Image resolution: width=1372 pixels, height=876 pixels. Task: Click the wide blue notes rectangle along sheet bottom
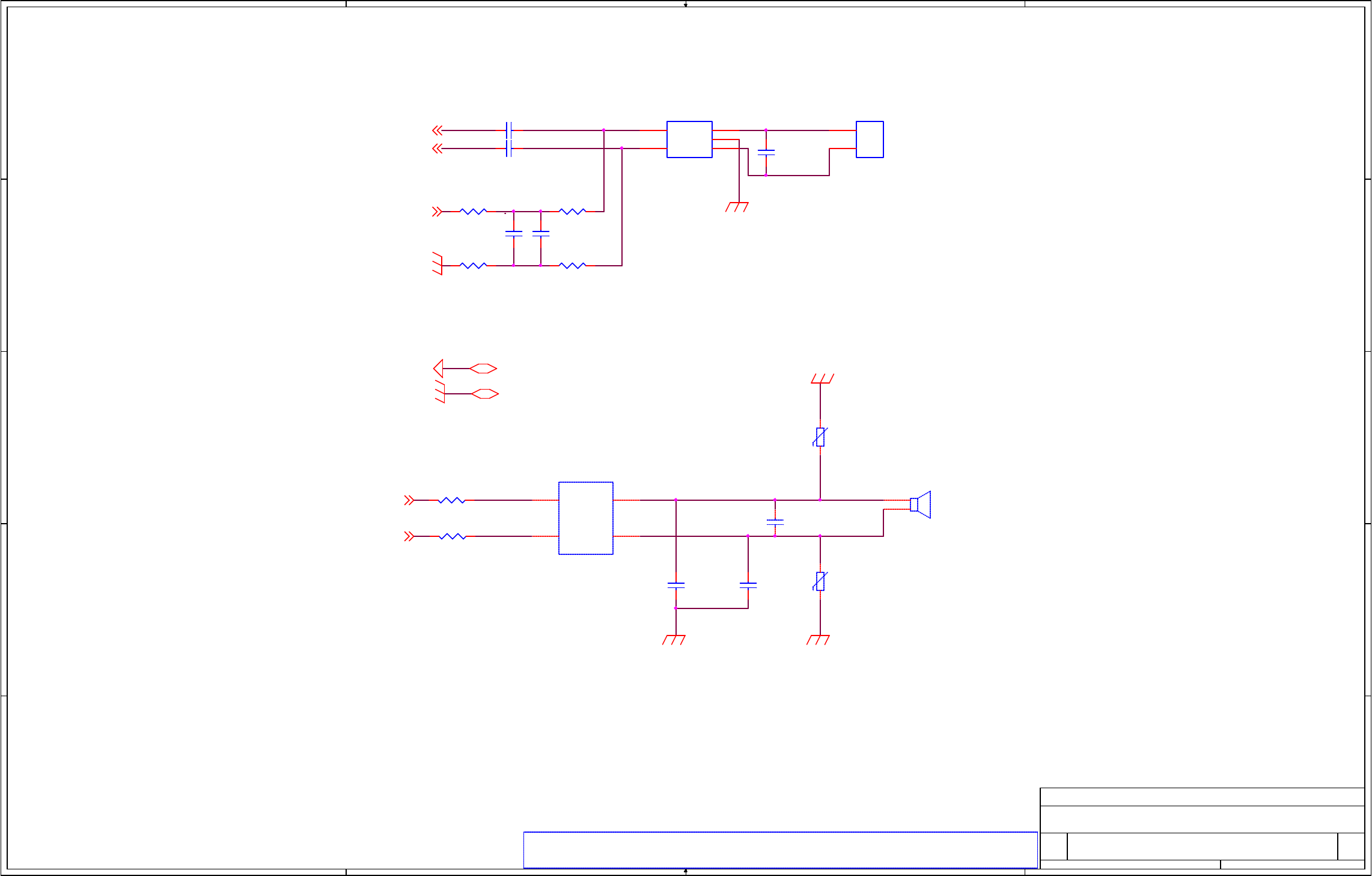click(x=781, y=850)
